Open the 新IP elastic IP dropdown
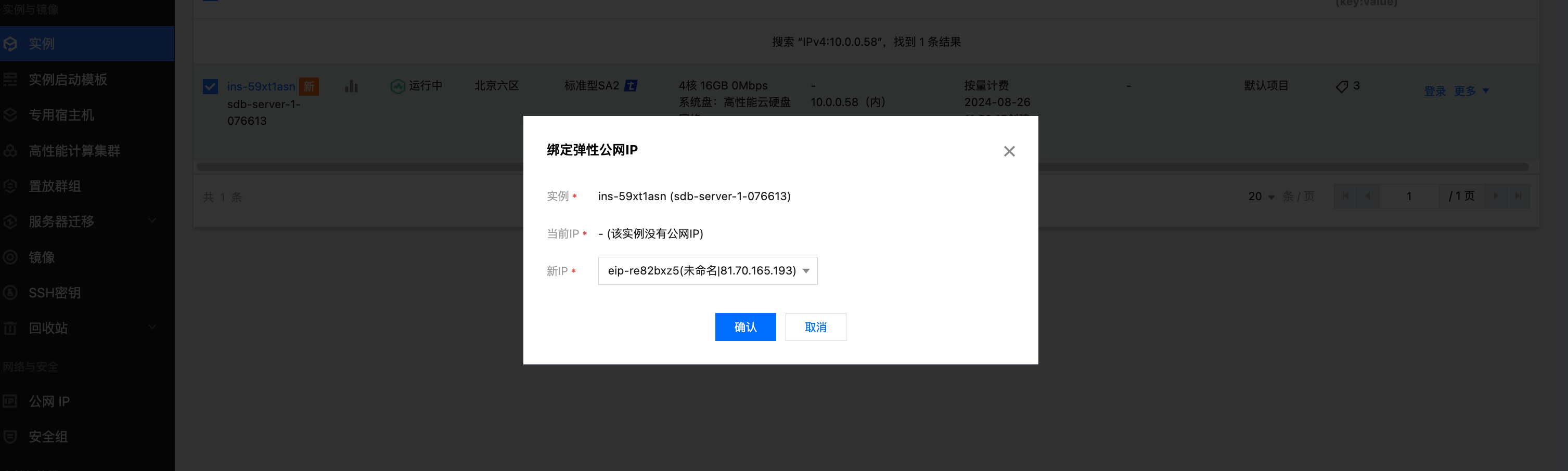1568x471 pixels. (708, 271)
